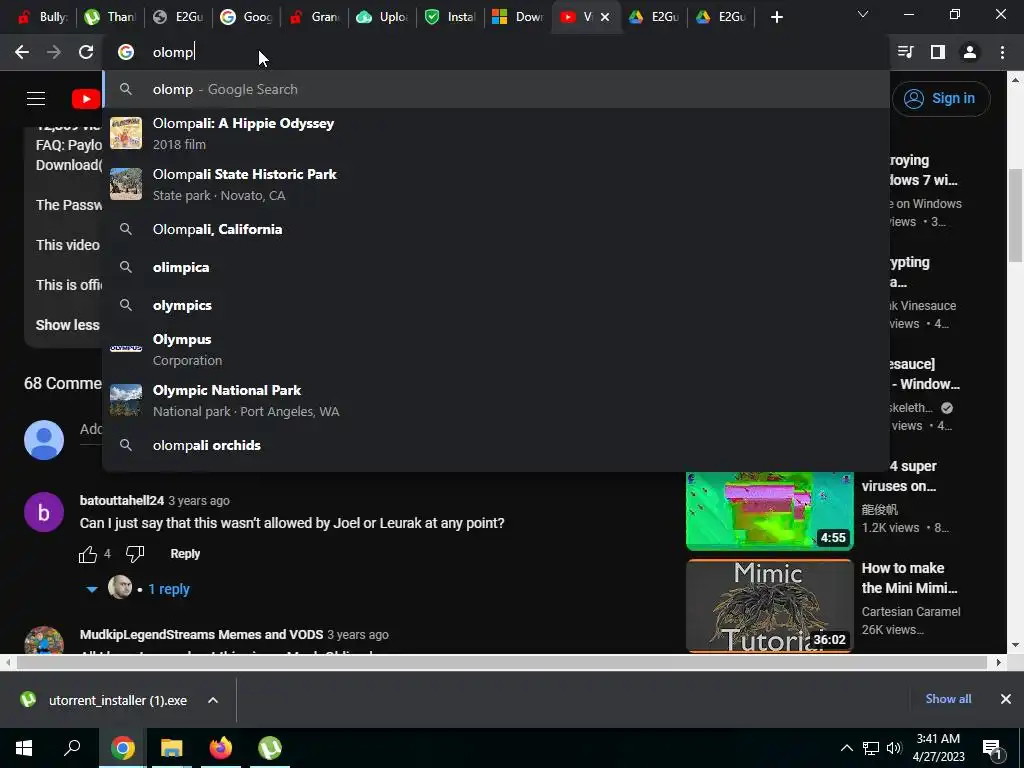
Task: Switch to the Bully tab
Action: [42, 17]
